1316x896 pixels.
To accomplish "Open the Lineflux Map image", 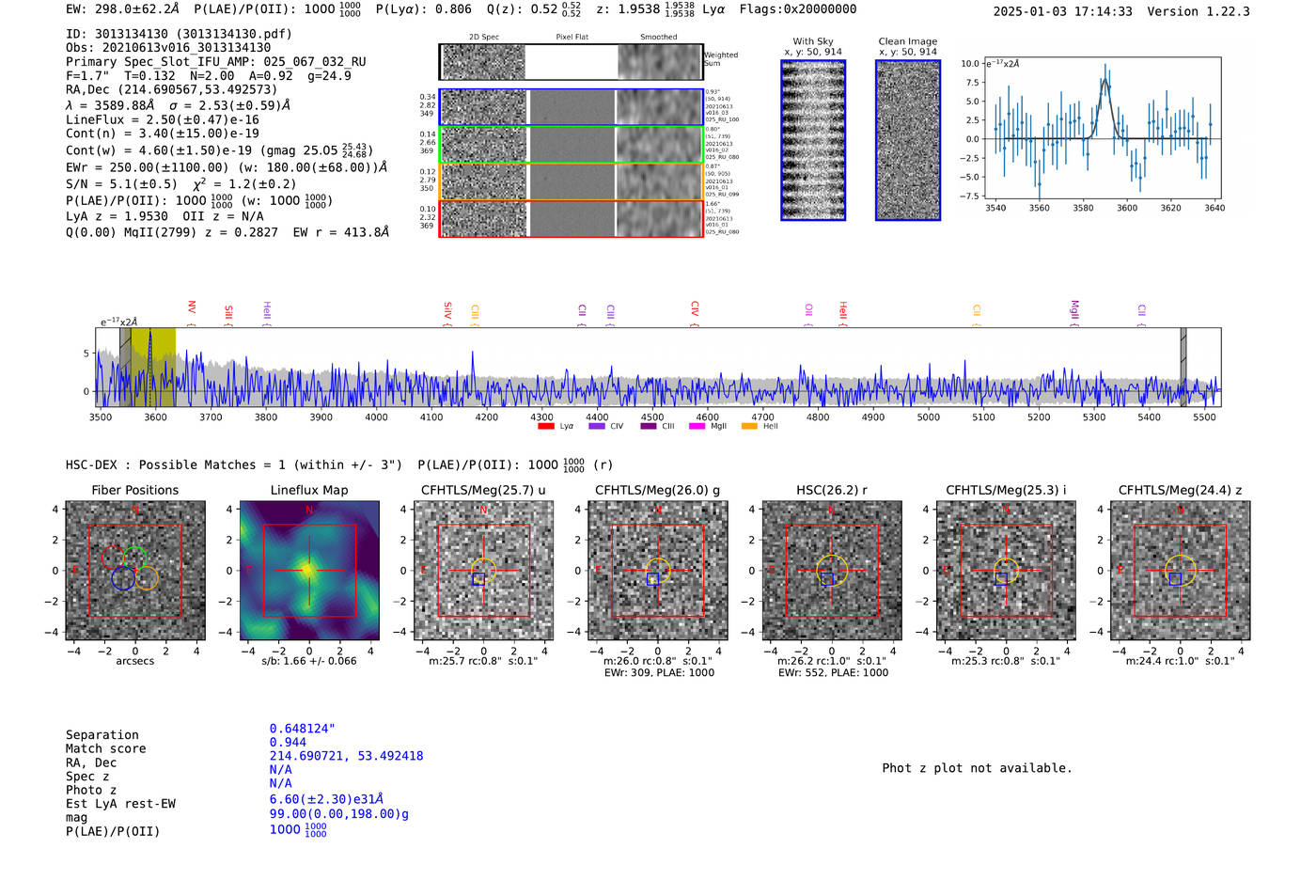I will 309,571.
